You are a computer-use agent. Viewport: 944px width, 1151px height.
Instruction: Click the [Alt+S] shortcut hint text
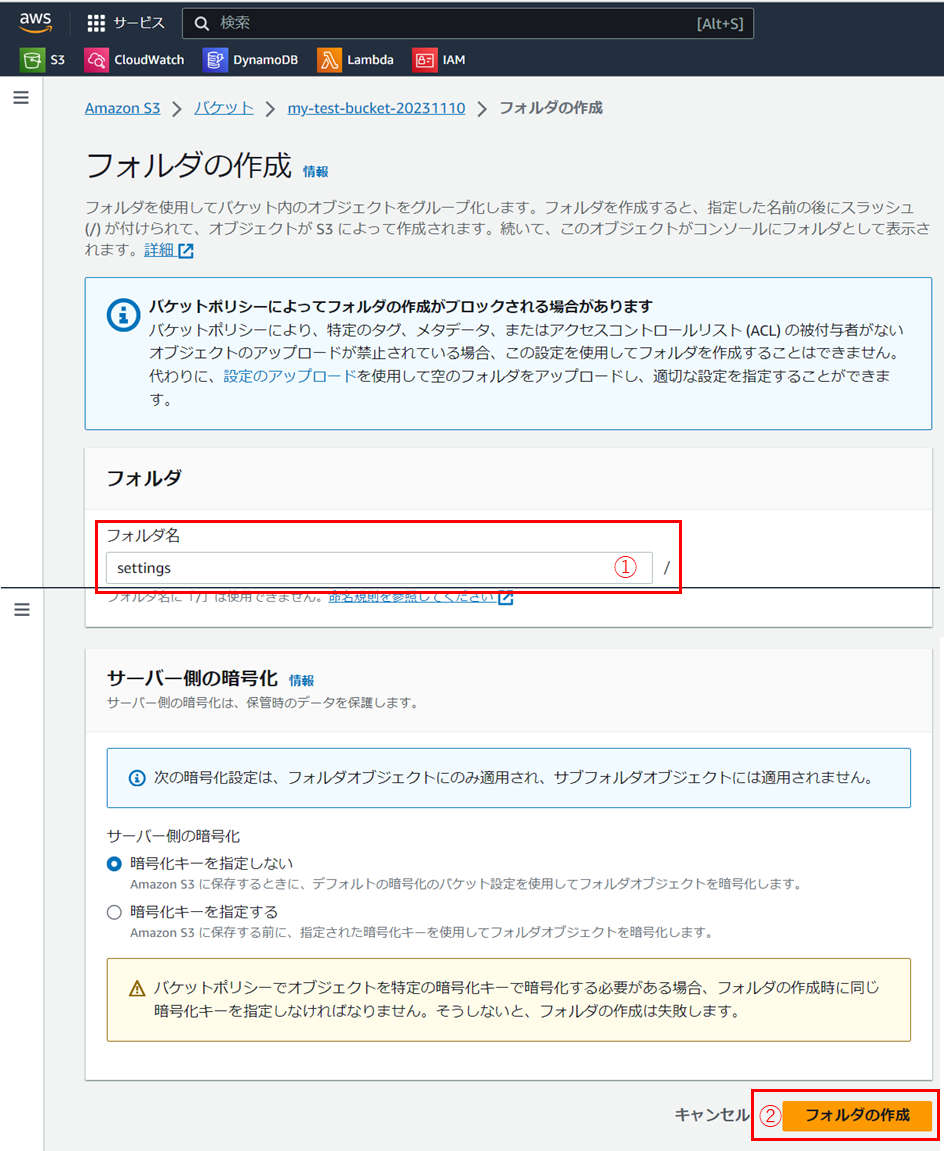(x=720, y=24)
